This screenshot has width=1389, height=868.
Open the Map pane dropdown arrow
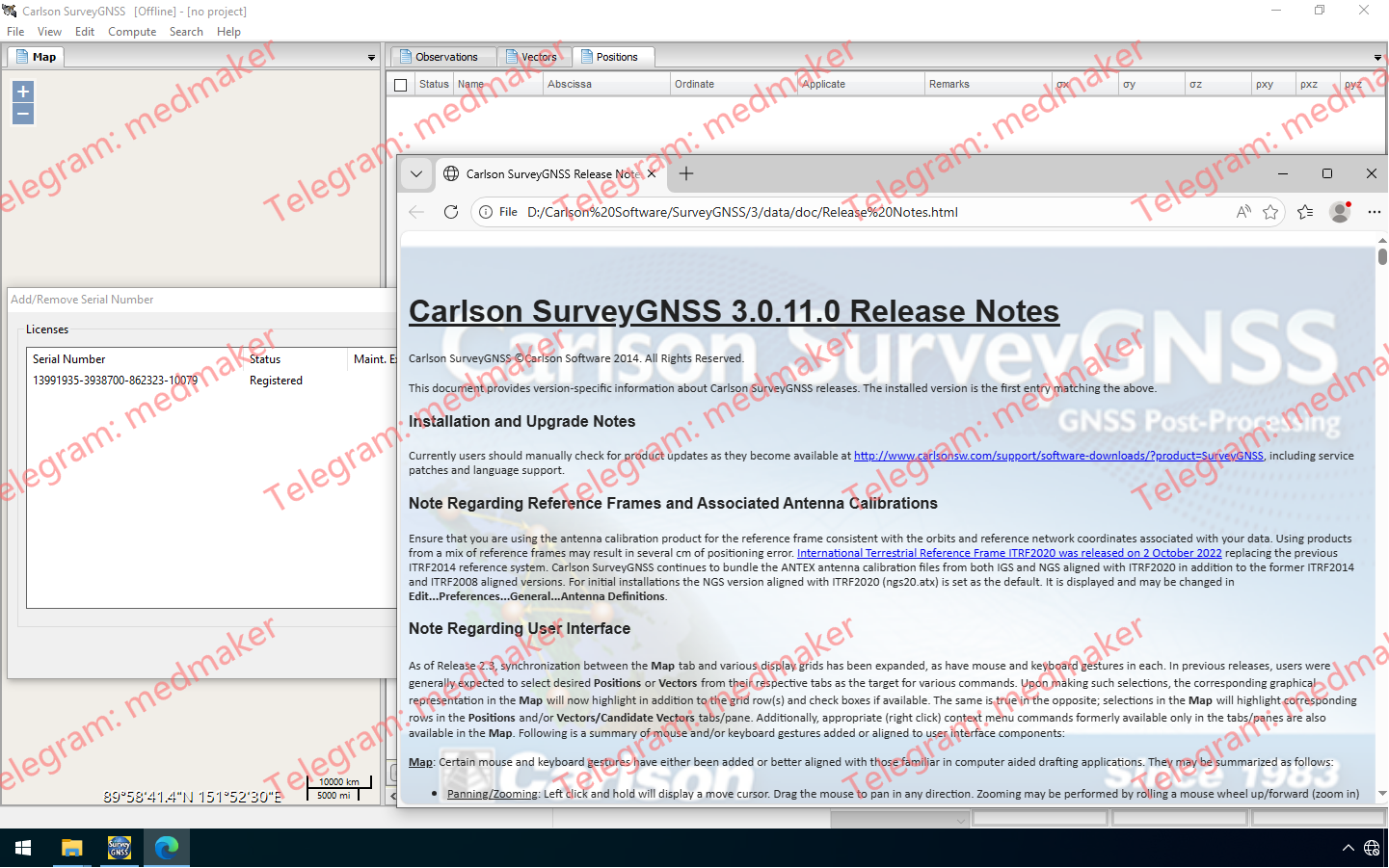[371, 58]
